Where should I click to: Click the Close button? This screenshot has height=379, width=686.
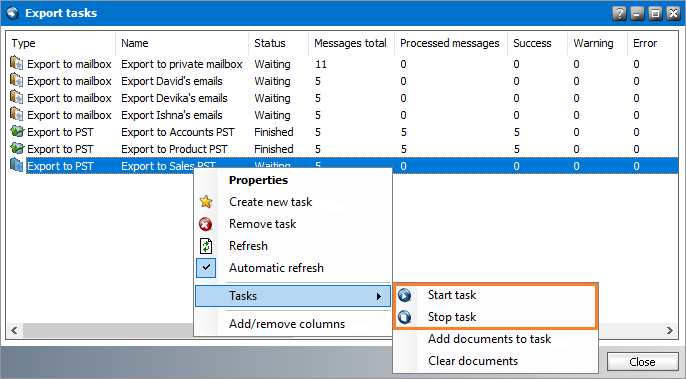pos(642,362)
